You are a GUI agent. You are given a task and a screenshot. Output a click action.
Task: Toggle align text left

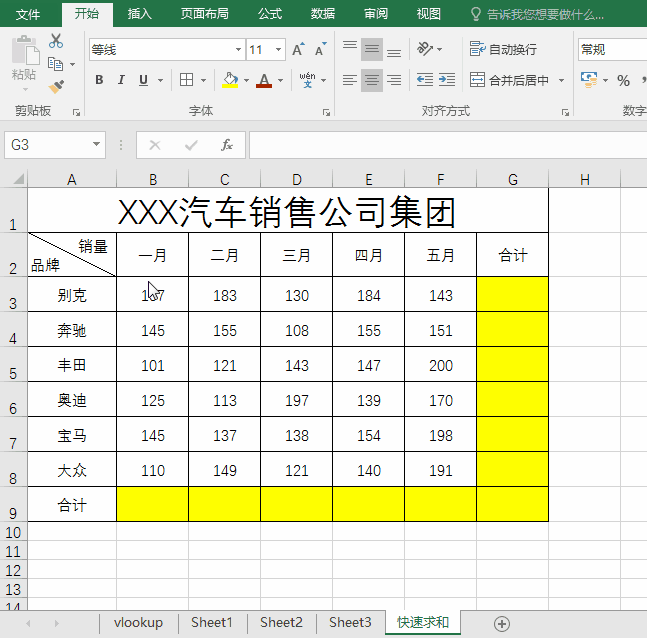click(350, 80)
